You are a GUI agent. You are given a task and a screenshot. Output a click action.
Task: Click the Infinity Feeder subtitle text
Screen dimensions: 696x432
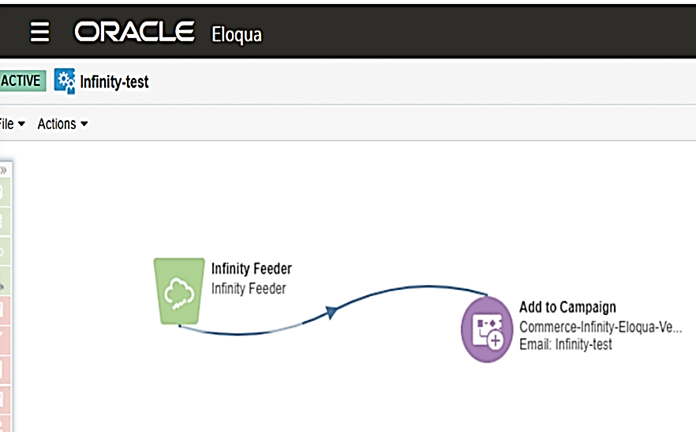249,289
